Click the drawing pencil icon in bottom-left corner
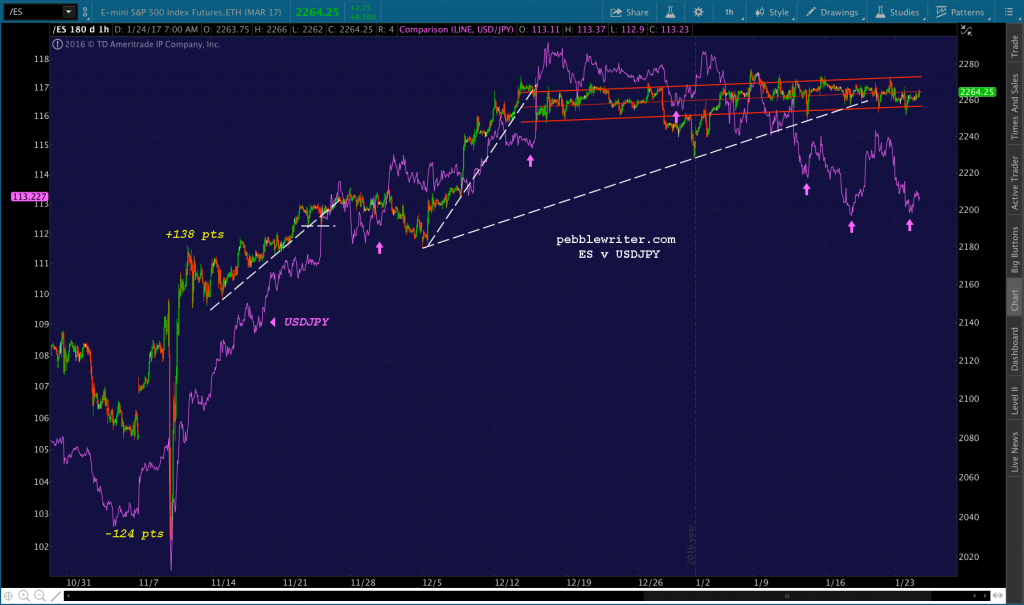The image size is (1024, 605). [55, 596]
